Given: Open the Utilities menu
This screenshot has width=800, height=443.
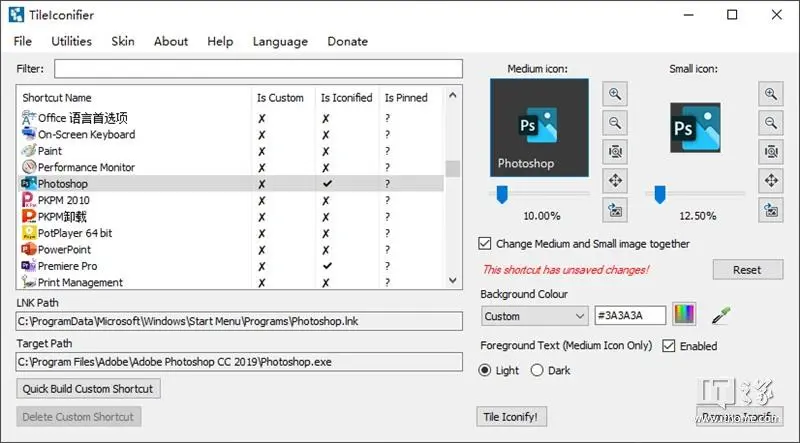Looking at the screenshot, I should (71, 41).
